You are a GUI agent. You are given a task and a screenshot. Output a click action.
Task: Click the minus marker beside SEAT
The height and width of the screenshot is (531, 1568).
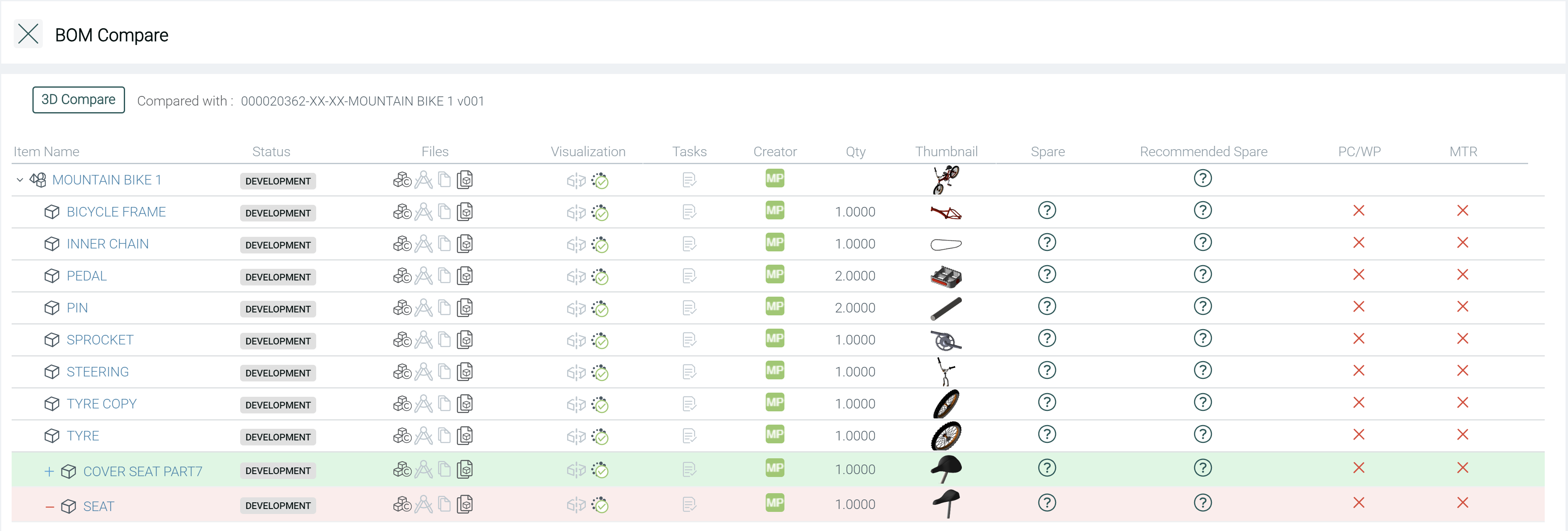click(x=49, y=506)
